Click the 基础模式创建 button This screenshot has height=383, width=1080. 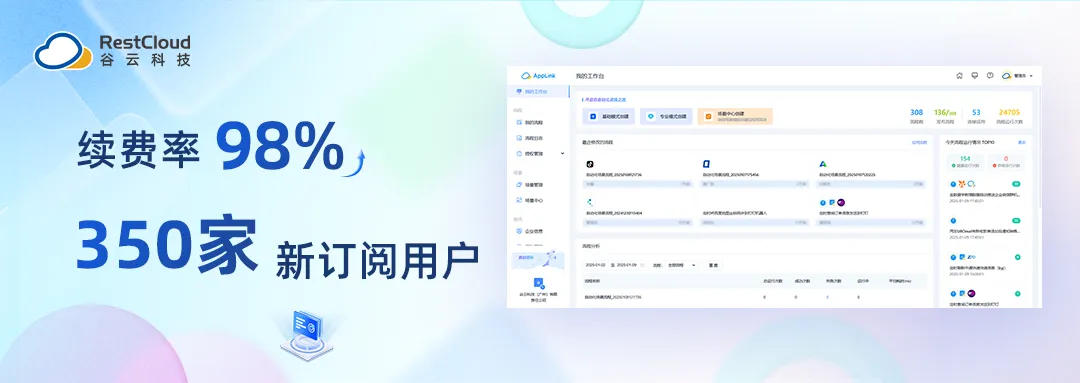[x=608, y=116]
